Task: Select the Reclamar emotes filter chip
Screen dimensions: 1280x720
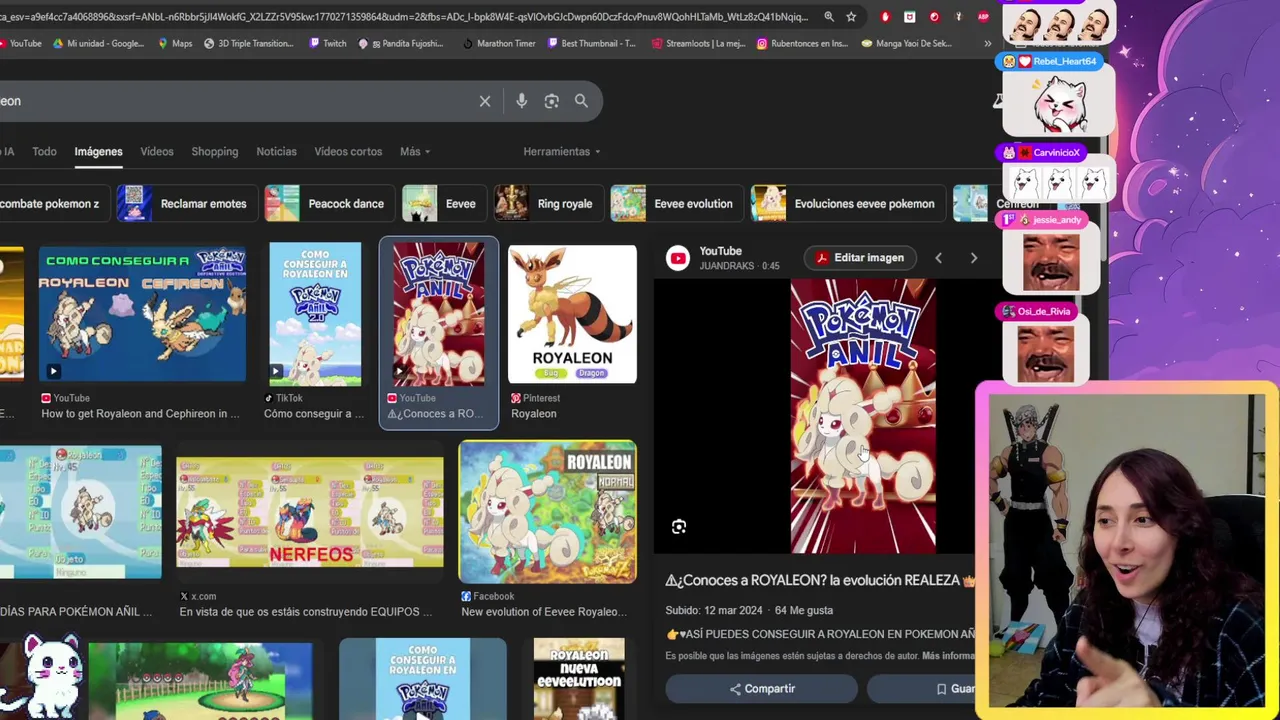Action: [x=186, y=204]
